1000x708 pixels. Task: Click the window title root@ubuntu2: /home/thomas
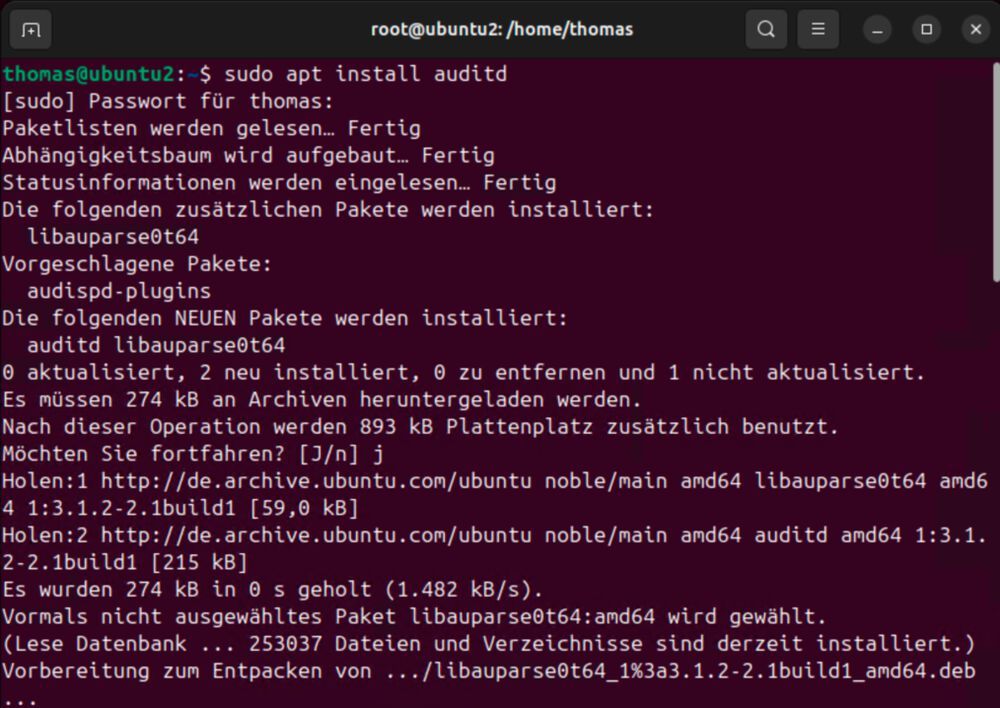502,29
